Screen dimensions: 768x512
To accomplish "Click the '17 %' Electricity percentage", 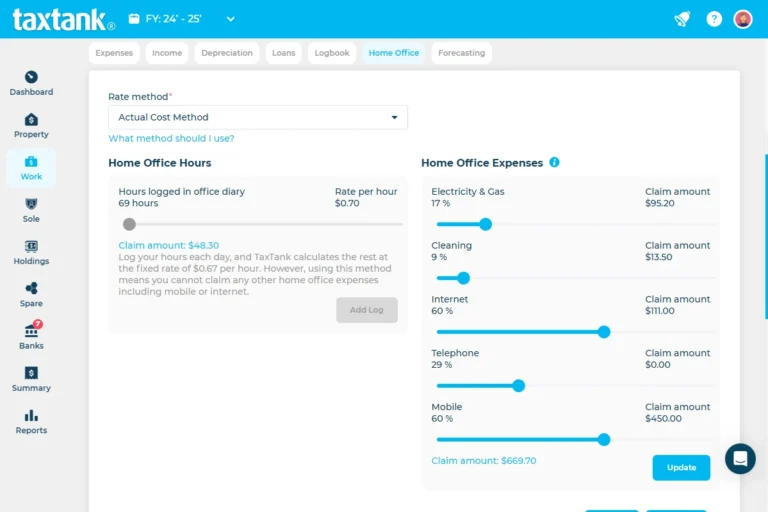I will (440, 203).
